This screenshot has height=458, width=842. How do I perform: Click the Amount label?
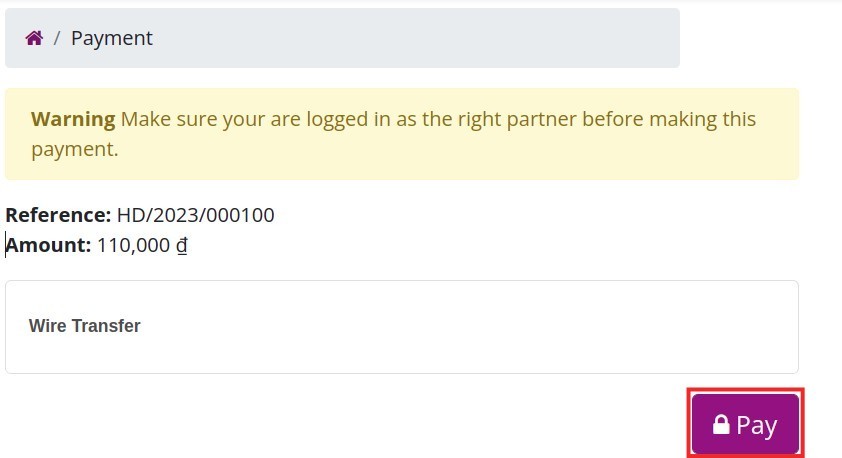coord(49,245)
